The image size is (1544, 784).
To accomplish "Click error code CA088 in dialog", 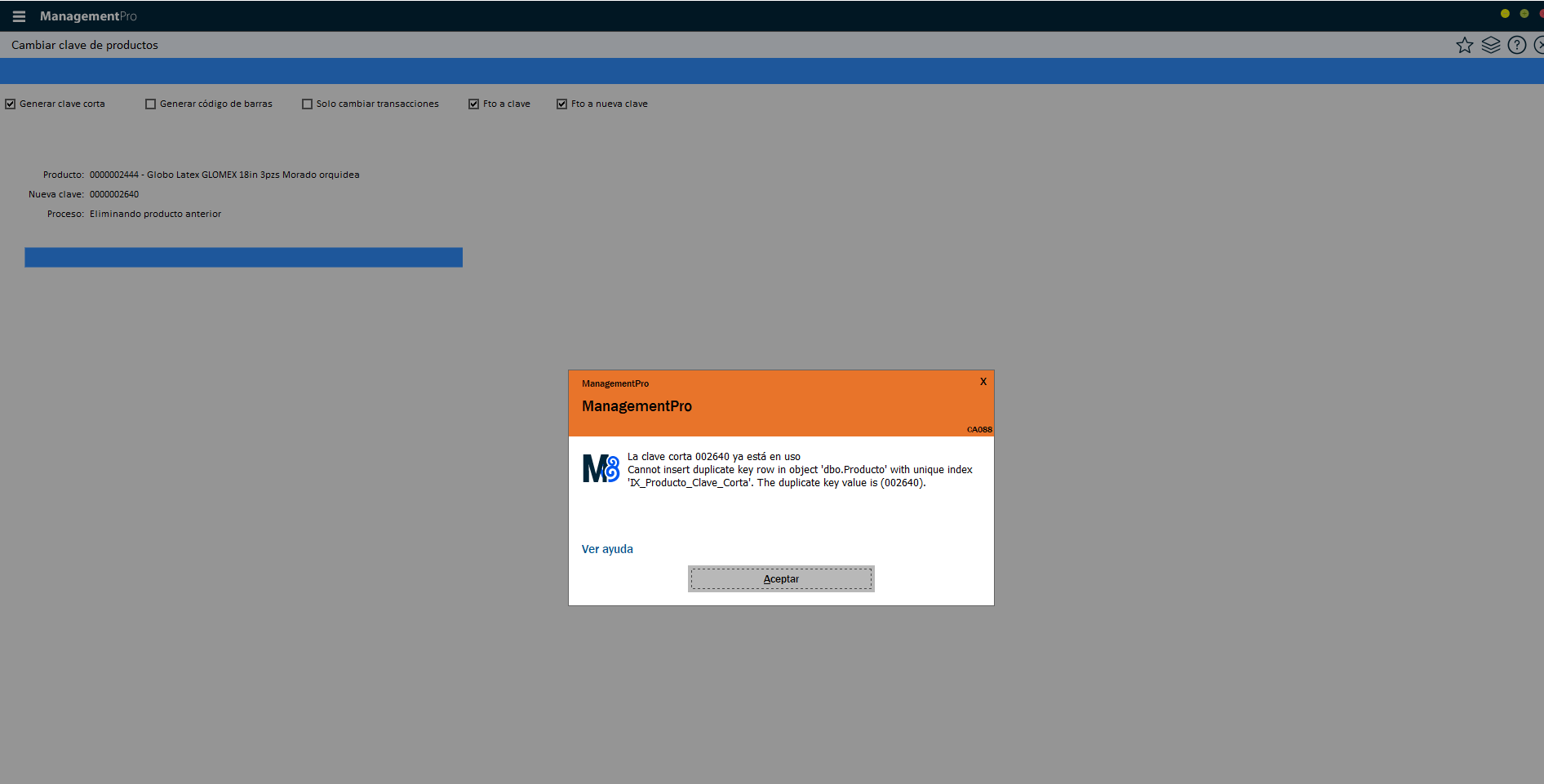I will 979,429.
